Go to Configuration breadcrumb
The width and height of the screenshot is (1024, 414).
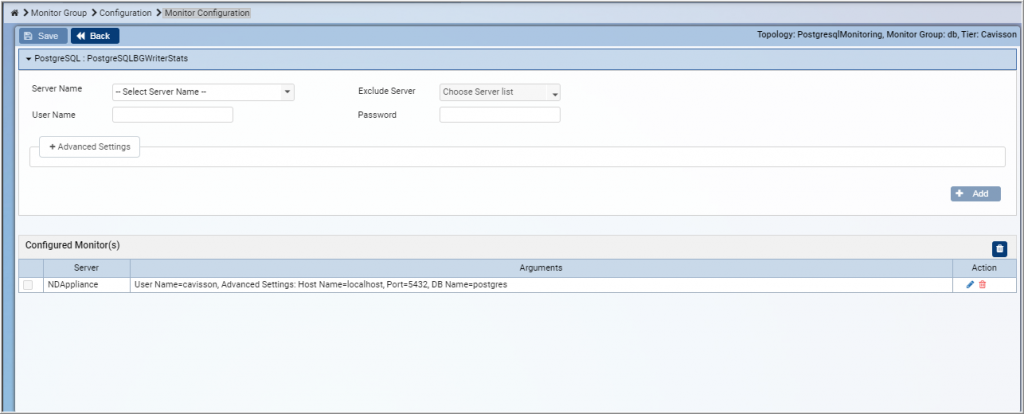[125, 13]
